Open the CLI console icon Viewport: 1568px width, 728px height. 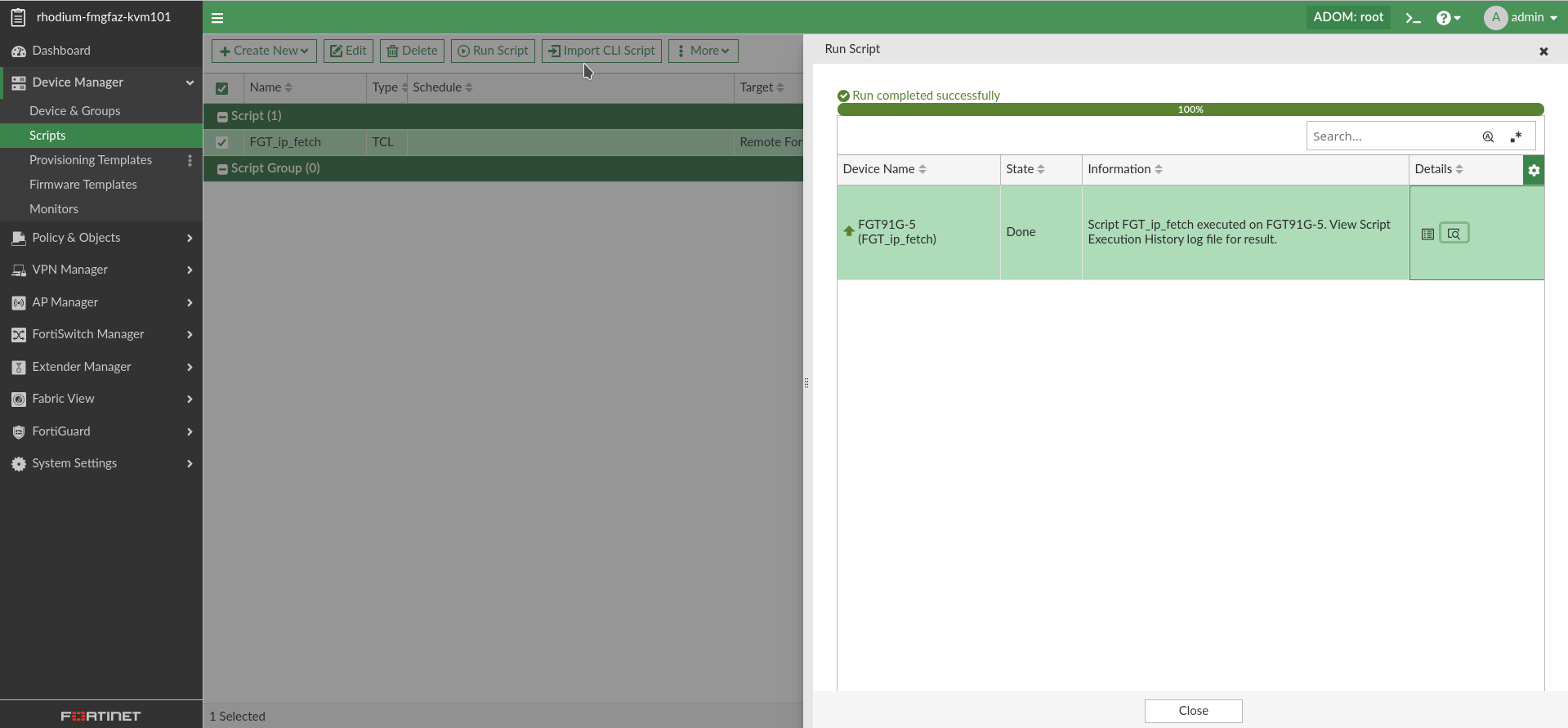1413,18
